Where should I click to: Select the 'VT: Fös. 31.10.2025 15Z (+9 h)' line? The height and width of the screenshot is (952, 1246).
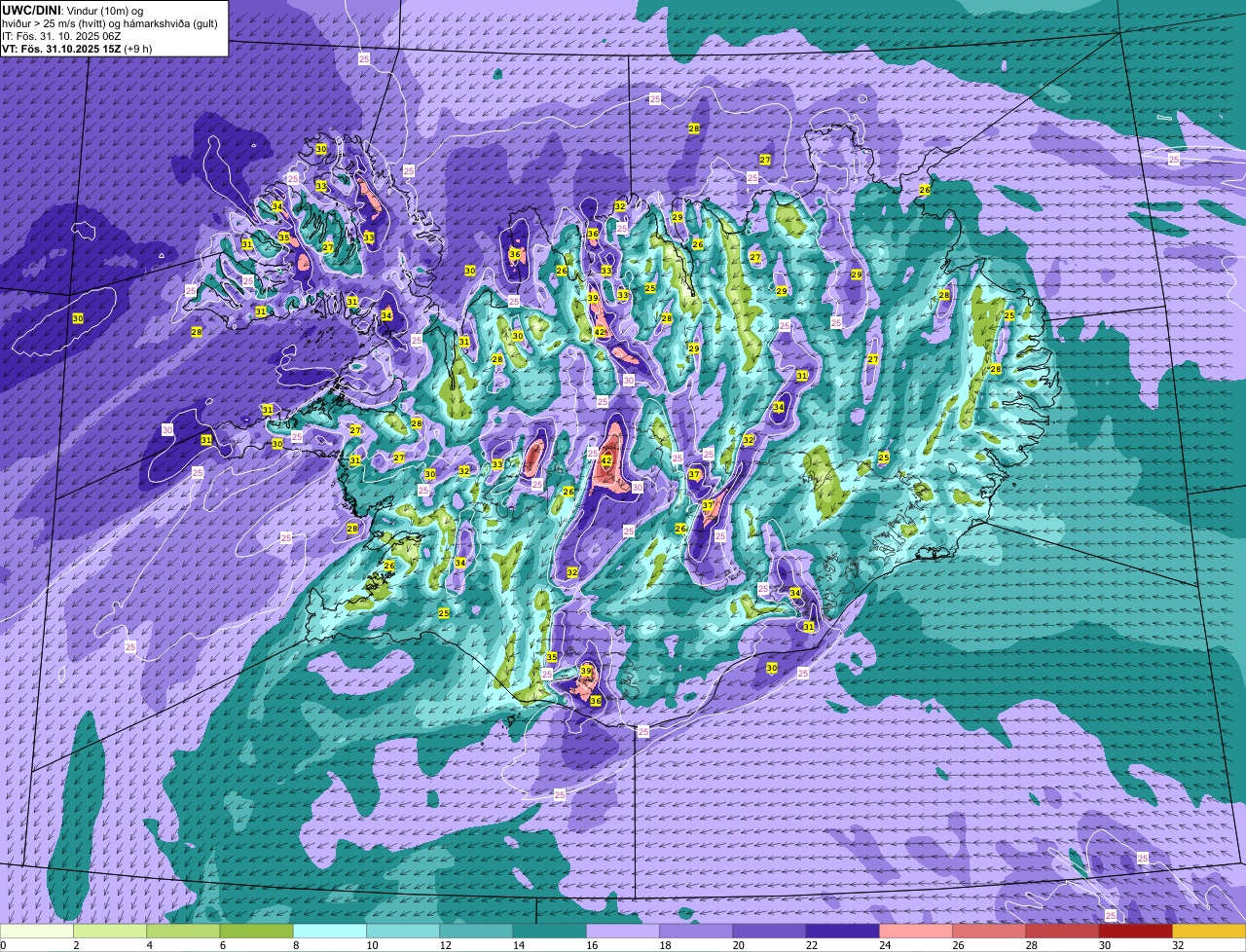pyautogui.click(x=77, y=48)
